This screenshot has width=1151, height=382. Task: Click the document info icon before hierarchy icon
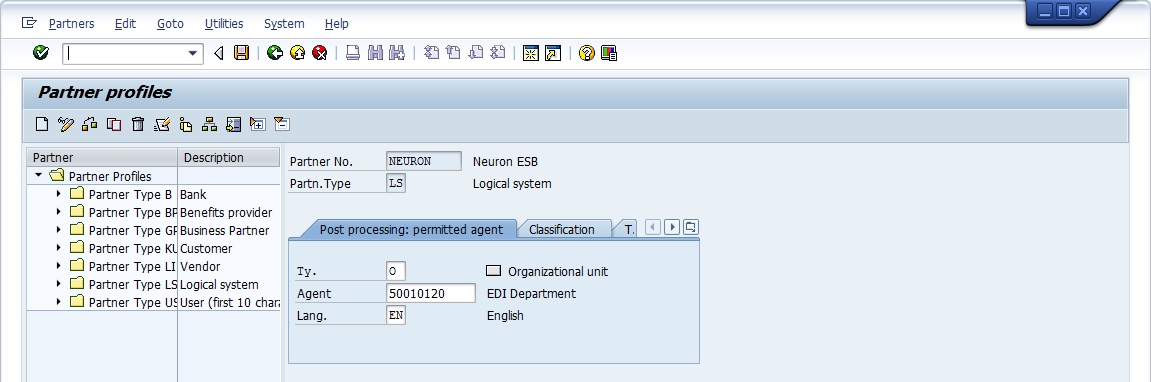[x=186, y=124]
